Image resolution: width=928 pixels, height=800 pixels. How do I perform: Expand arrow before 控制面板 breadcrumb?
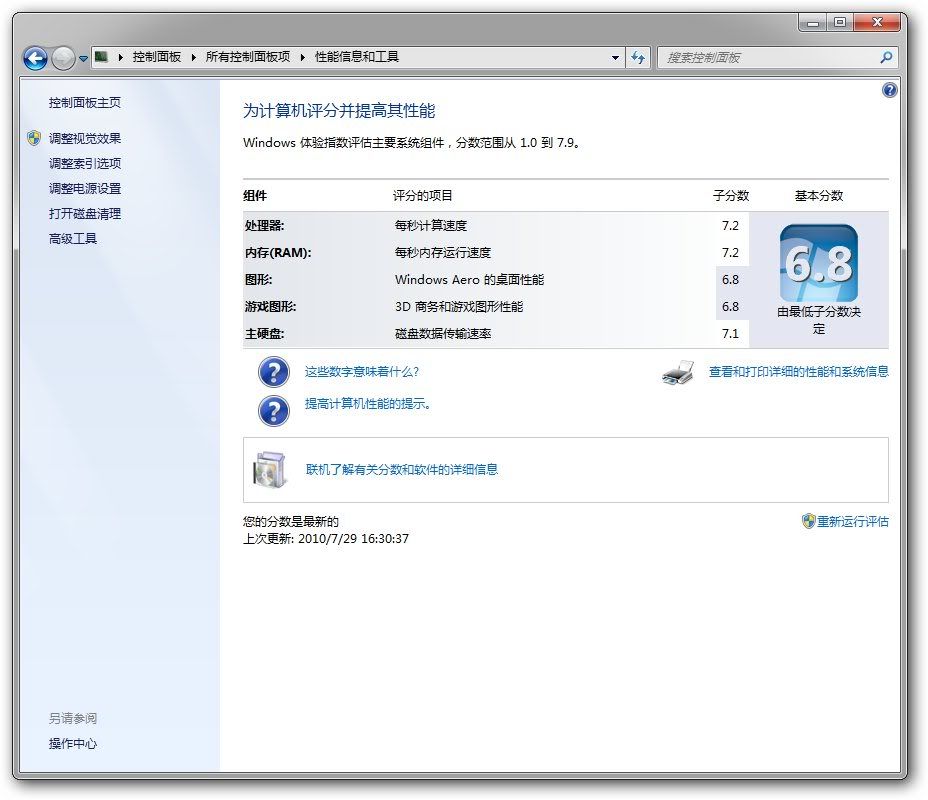tap(121, 57)
